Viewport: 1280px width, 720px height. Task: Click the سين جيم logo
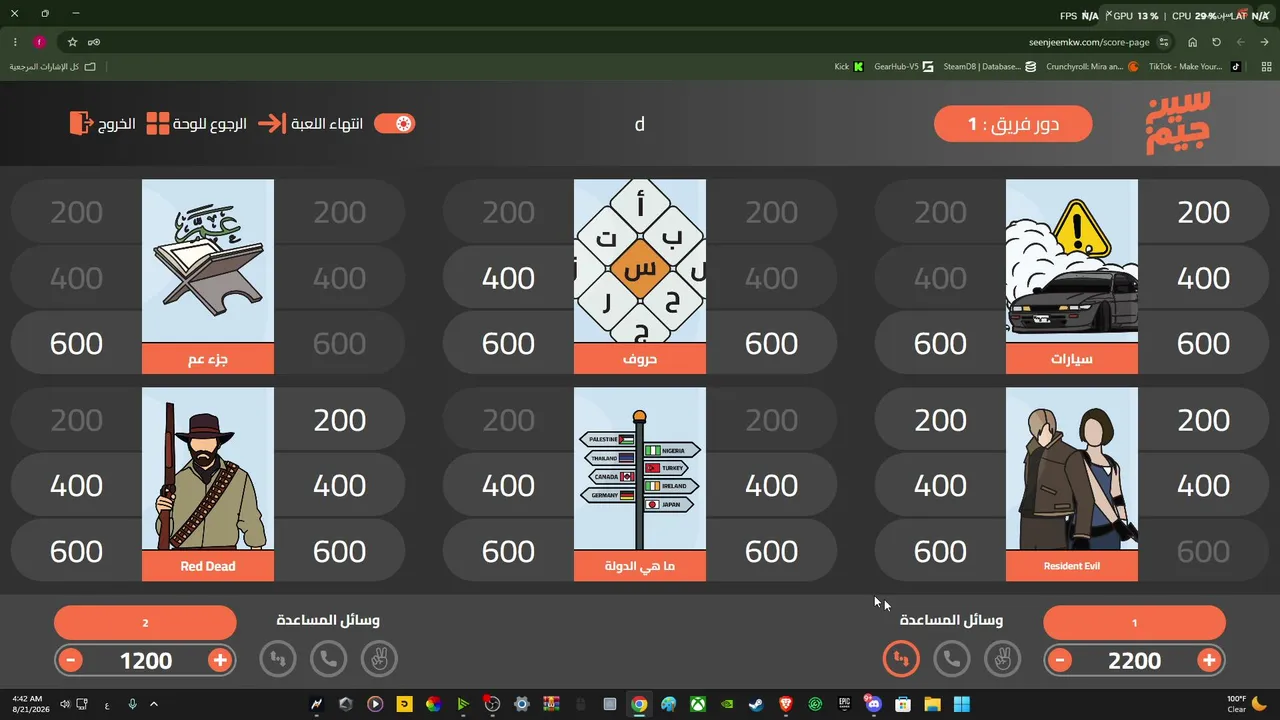1178,123
